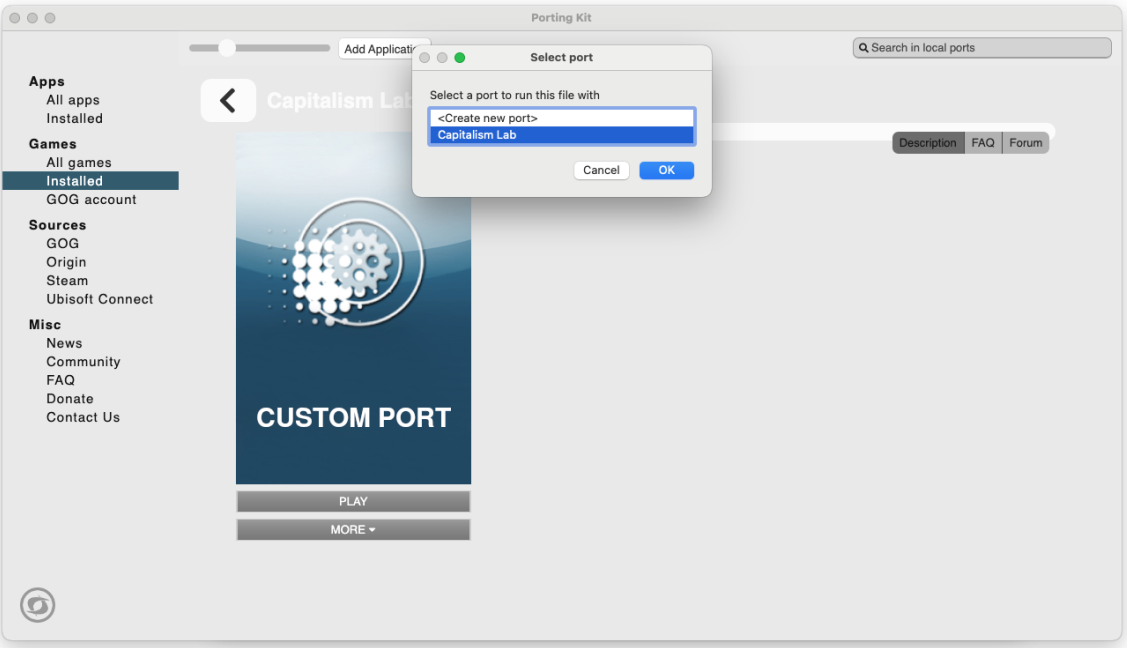The image size is (1127, 648).
Task: Focus the Search in local ports field
Action: pyautogui.click(x=982, y=48)
